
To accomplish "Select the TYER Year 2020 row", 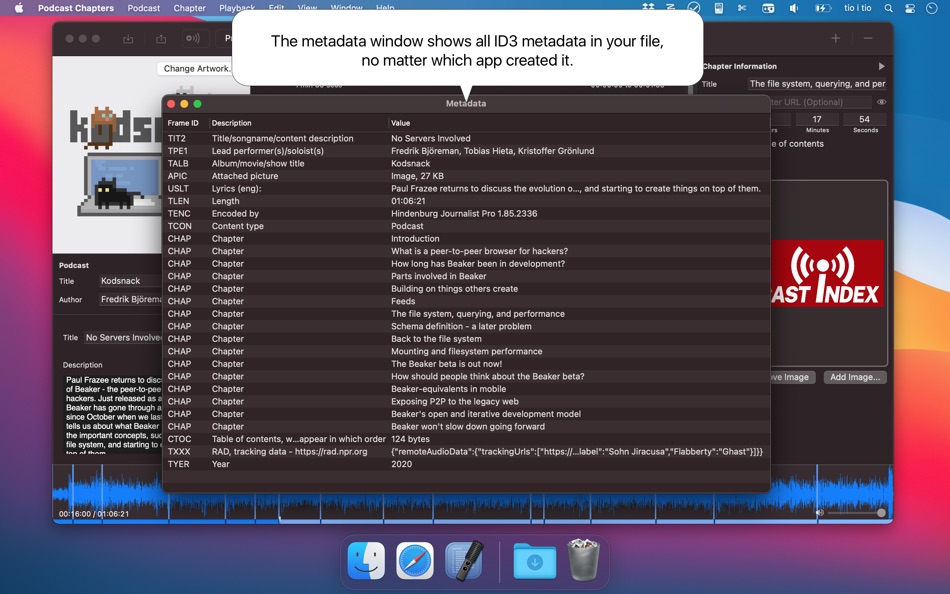I will [466, 464].
